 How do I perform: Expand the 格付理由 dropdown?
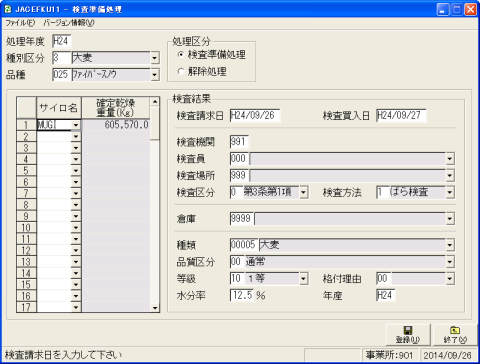(450, 279)
